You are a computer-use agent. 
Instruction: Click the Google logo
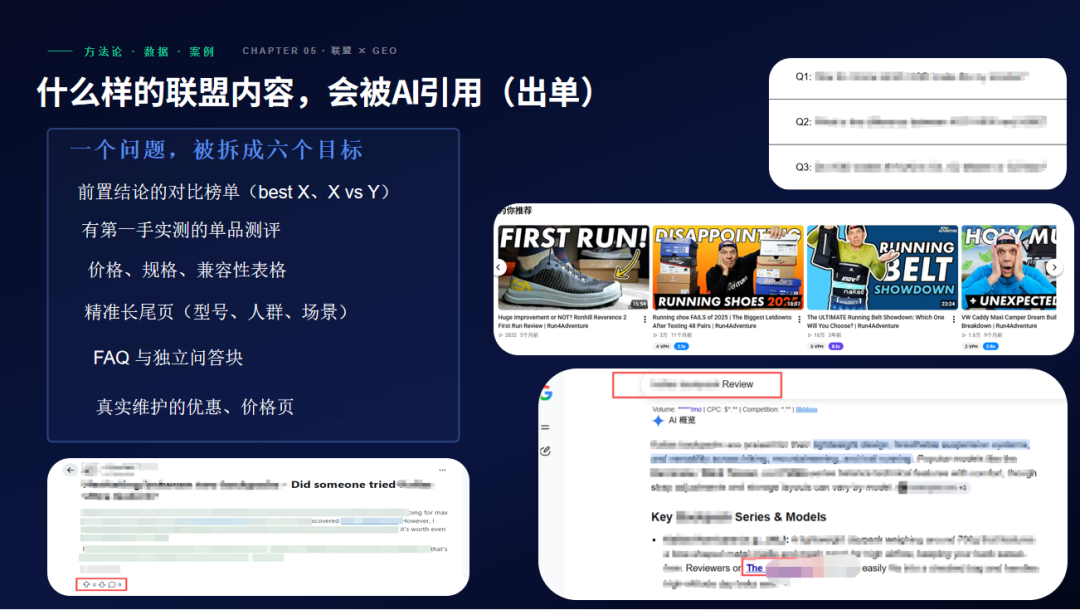pyautogui.click(x=546, y=393)
